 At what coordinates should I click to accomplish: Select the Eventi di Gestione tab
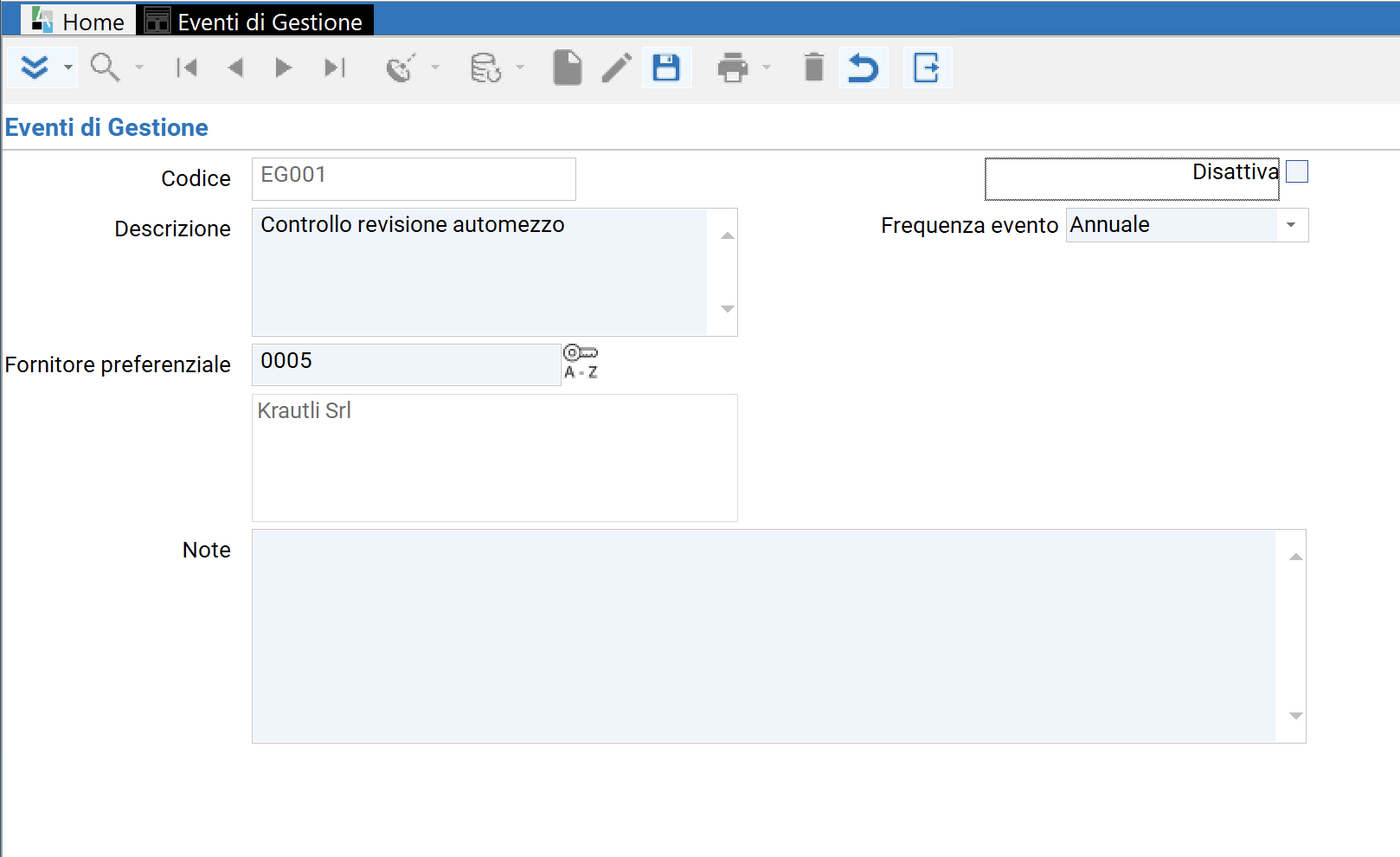point(255,21)
